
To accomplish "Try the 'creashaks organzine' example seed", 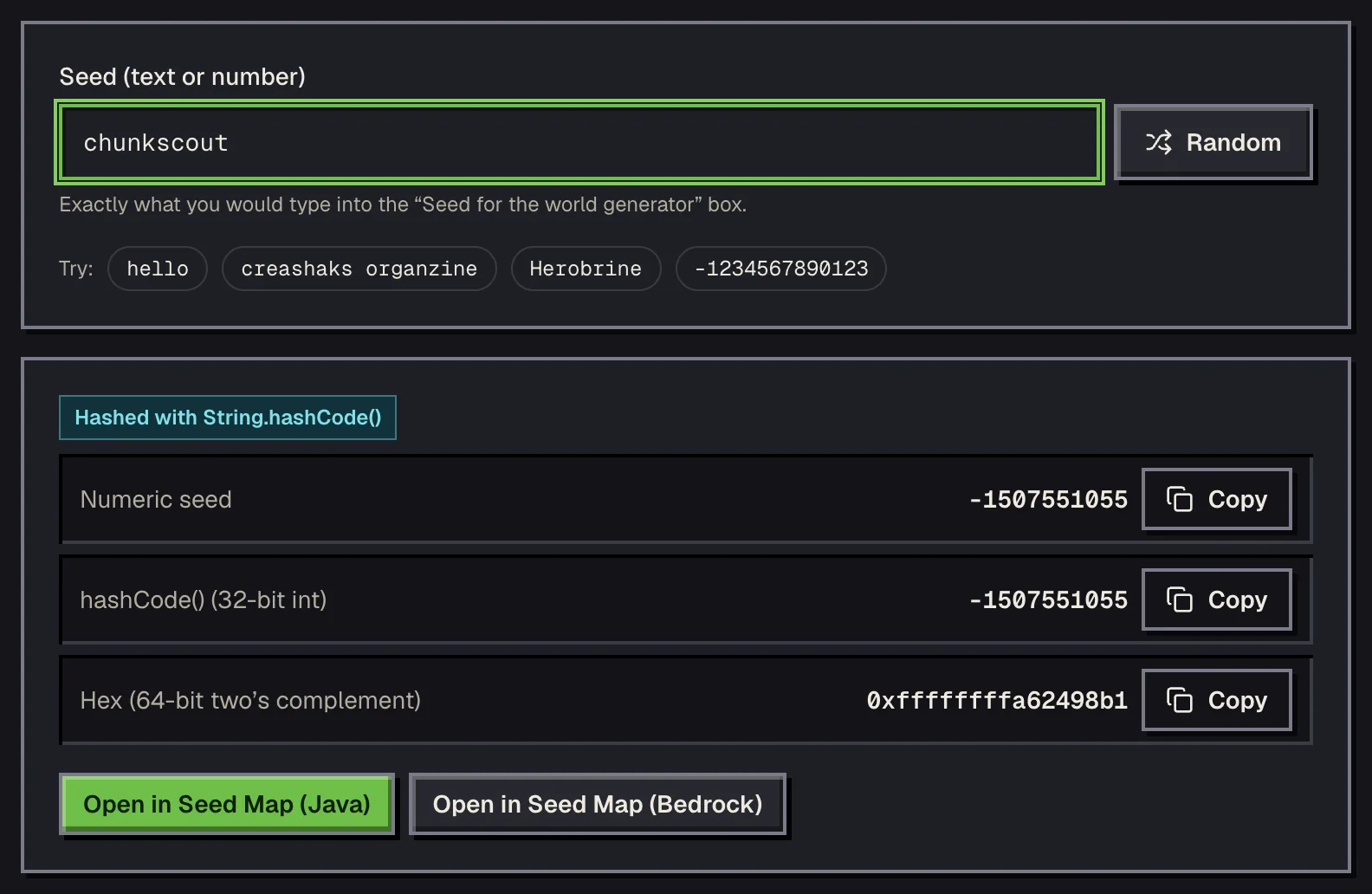I will (x=359, y=269).
